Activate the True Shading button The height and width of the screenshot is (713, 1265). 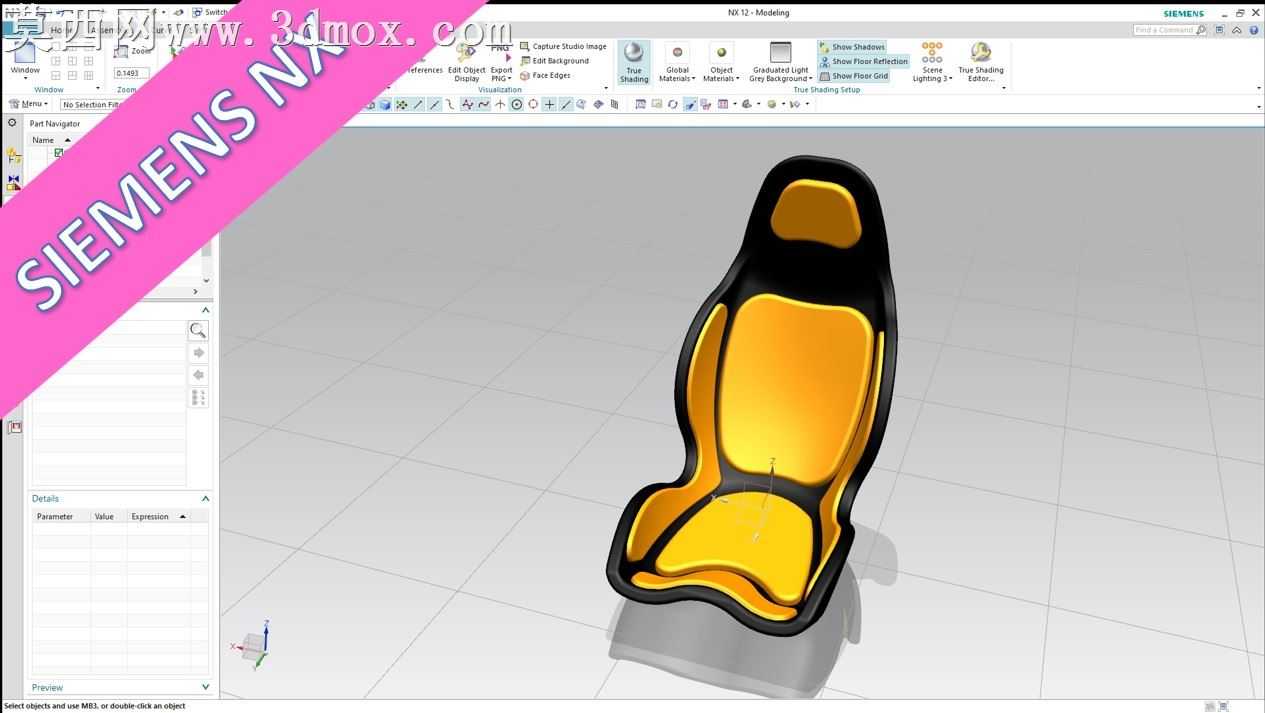click(634, 62)
